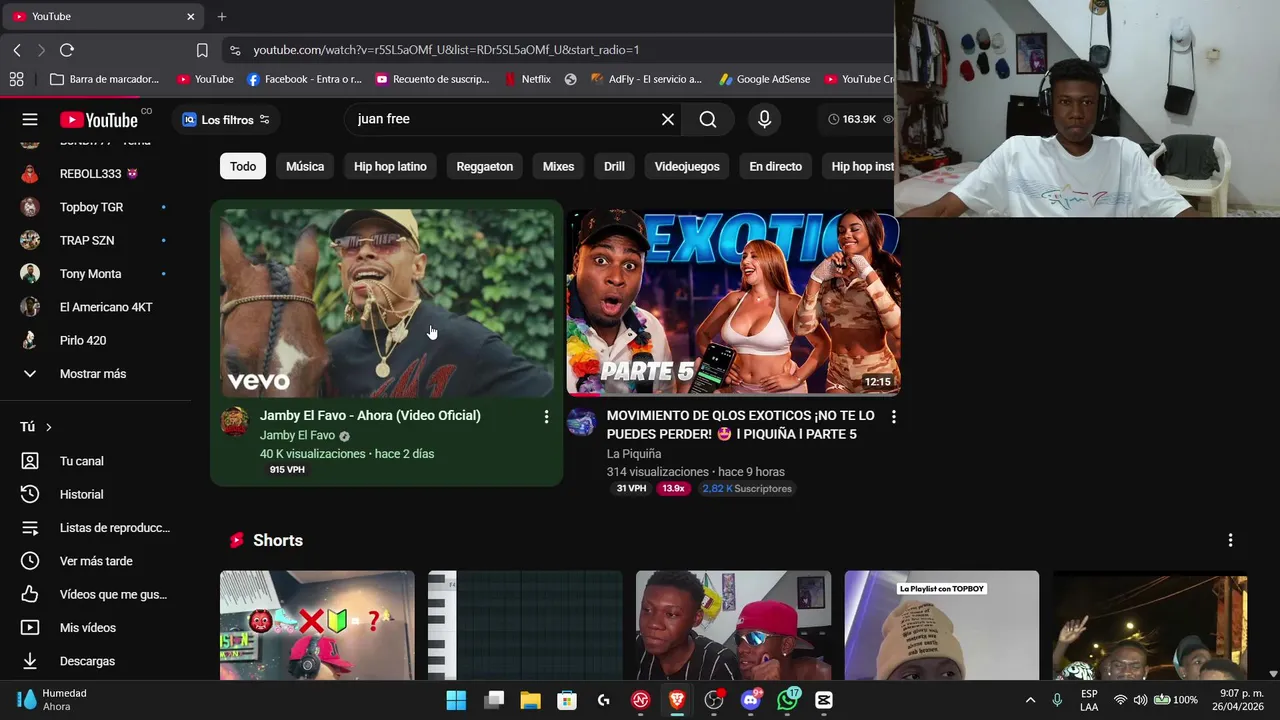Bookmark this page with the bookmark icon
The image size is (1280, 720).
[x=202, y=50]
